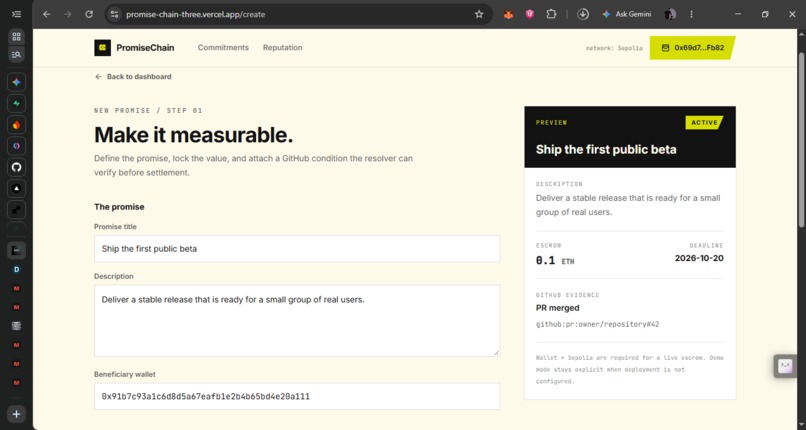Focus the Promise title field
This screenshot has height=430, width=806.
point(297,249)
